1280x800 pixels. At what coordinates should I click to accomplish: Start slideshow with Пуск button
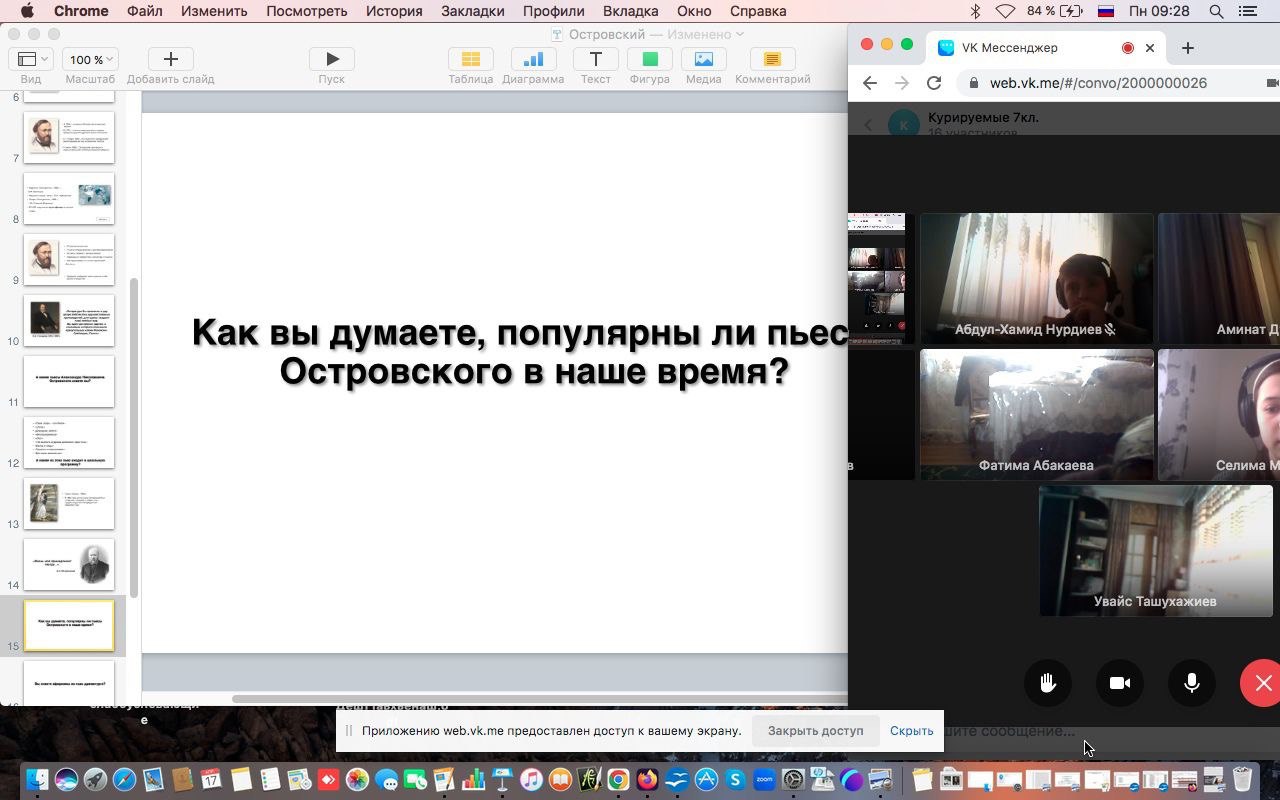pos(331,60)
